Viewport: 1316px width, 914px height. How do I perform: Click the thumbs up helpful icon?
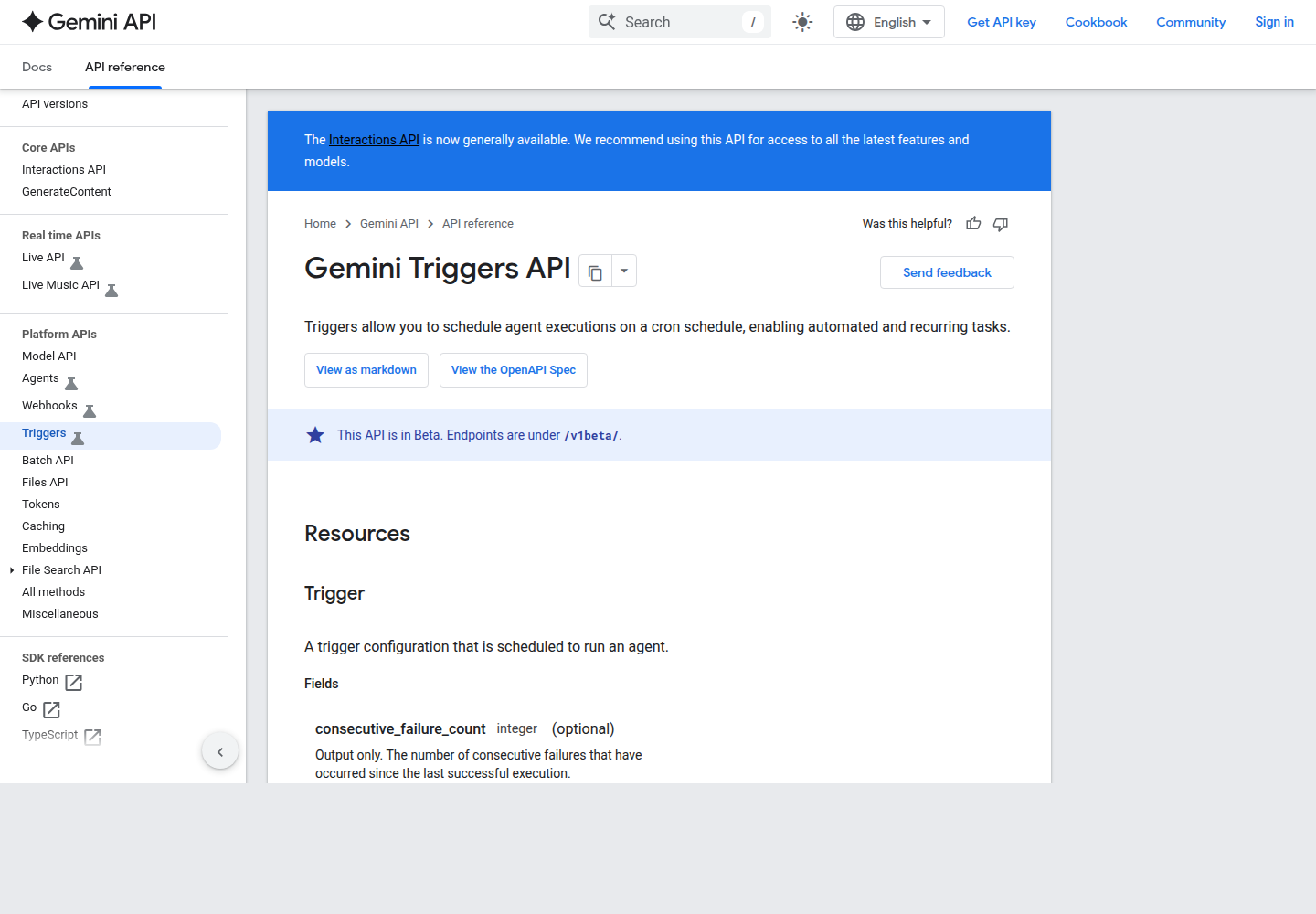[973, 224]
